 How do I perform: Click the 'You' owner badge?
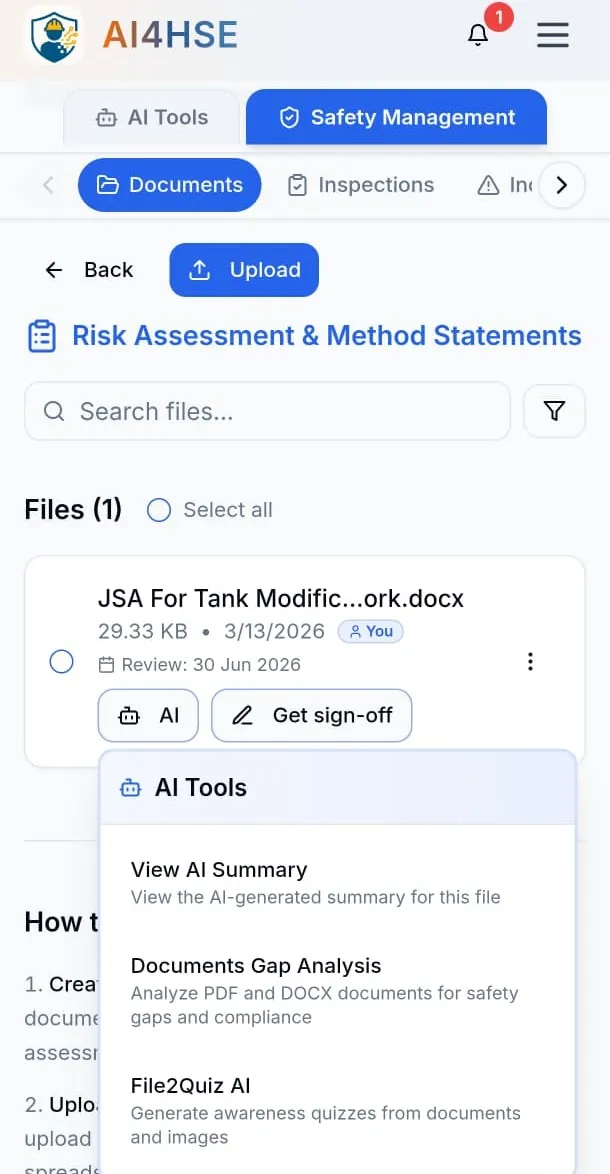[370, 631]
